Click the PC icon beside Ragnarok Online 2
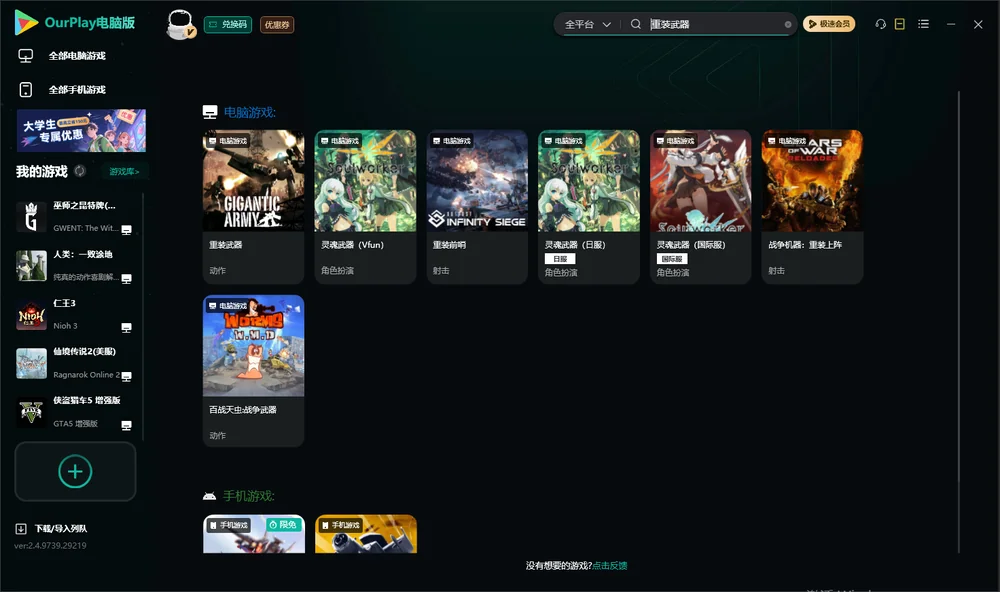The width and height of the screenshot is (1000, 592). pos(126,376)
